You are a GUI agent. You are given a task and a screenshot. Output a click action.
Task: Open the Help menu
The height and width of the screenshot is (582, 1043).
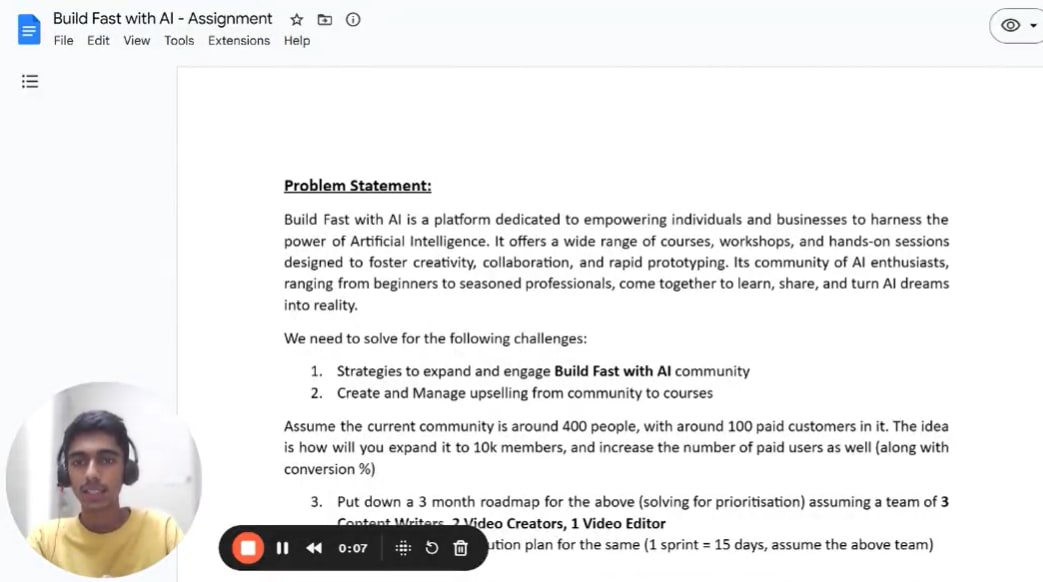(297, 41)
